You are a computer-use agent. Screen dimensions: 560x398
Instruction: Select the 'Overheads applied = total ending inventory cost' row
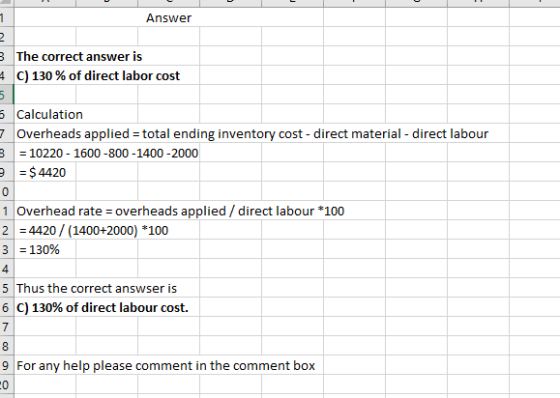(x=252, y=134)
